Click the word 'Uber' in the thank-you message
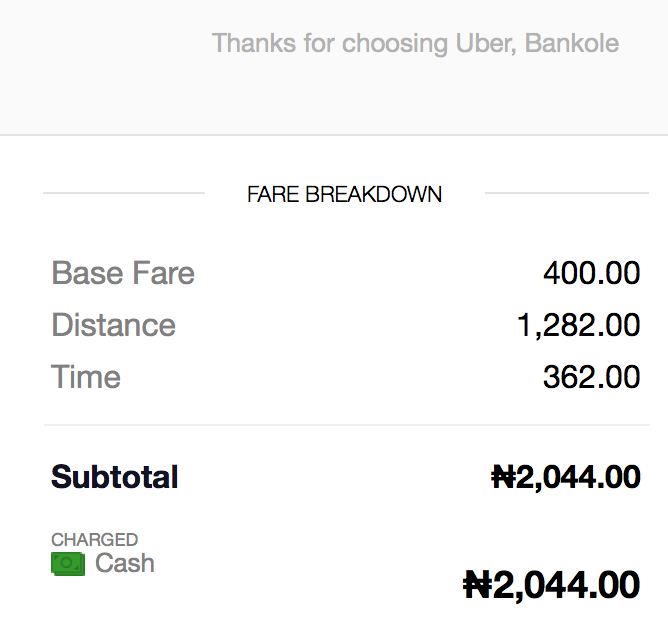 pyautogui.click(x=483, y=44)
